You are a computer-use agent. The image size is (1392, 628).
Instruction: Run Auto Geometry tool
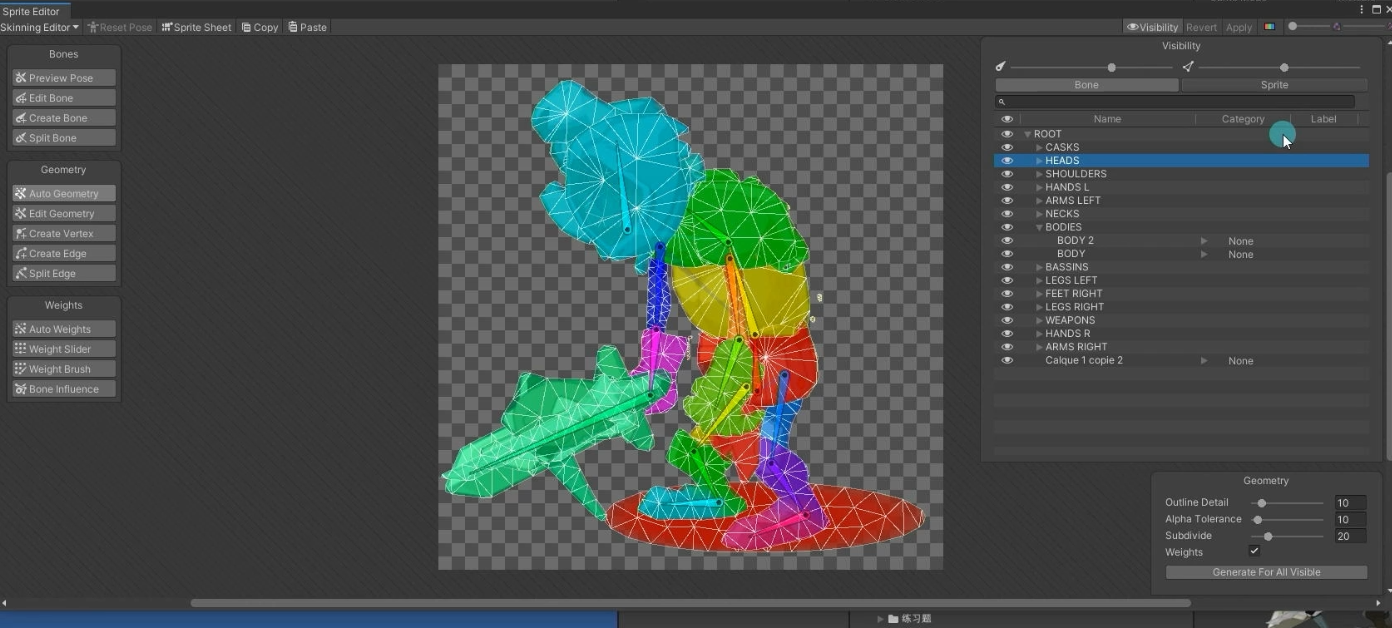64,194
